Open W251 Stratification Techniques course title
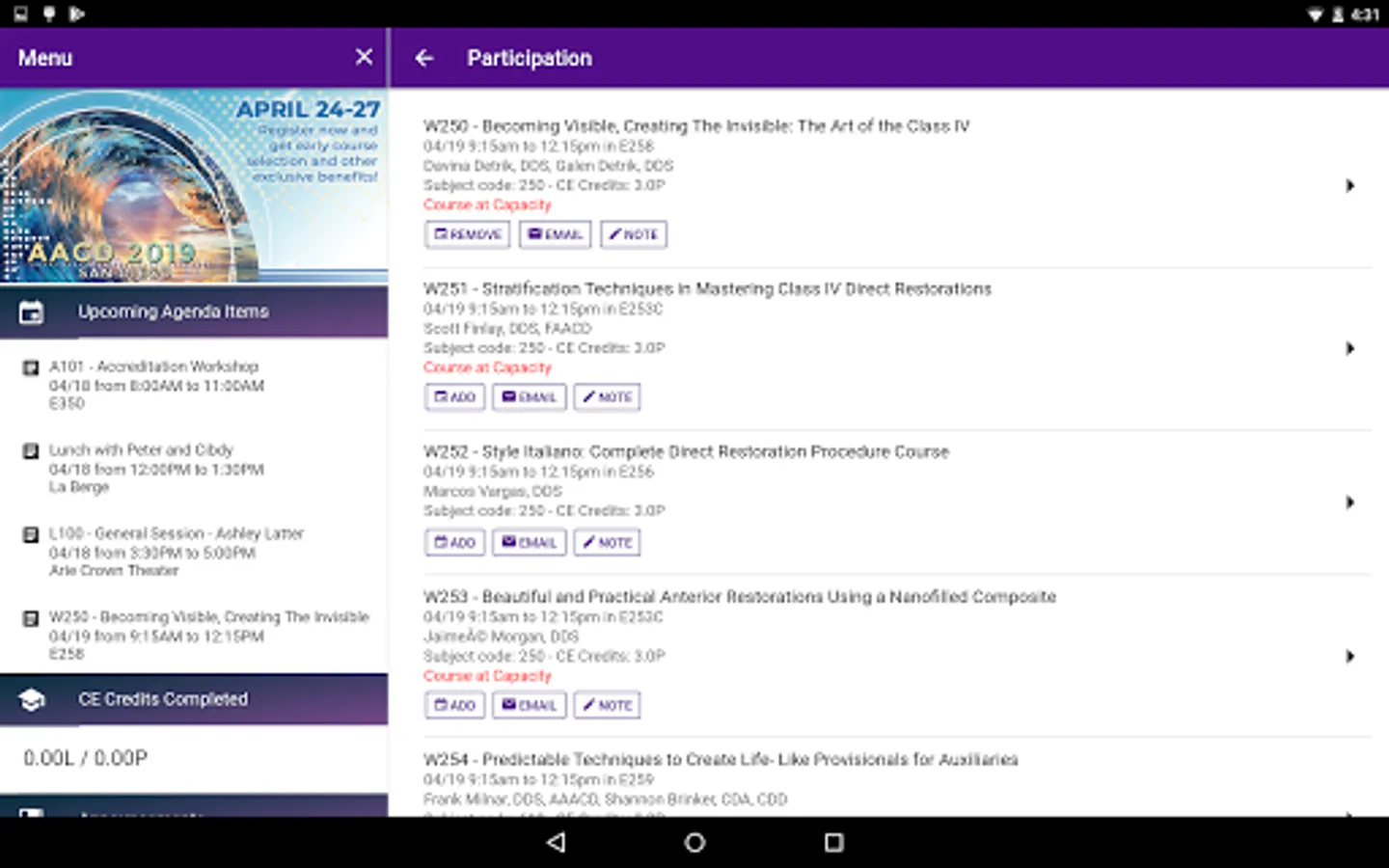1389x868 pixels. pyautogui.click(x=707, y=289)
